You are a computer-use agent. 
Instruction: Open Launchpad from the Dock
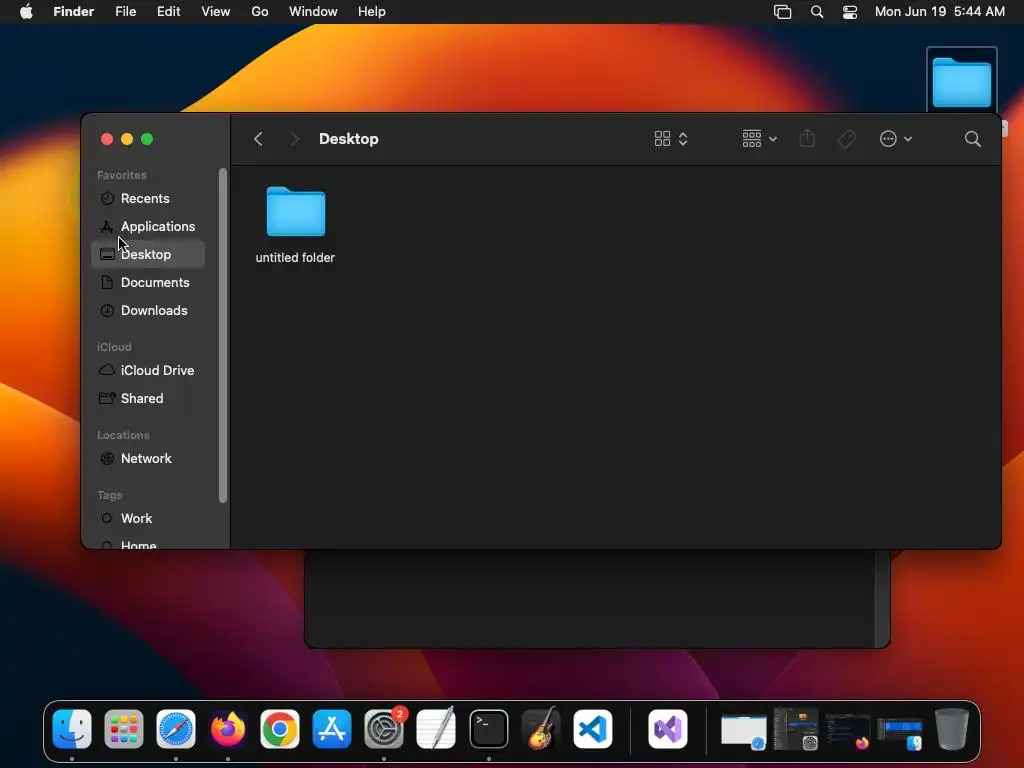123,729
